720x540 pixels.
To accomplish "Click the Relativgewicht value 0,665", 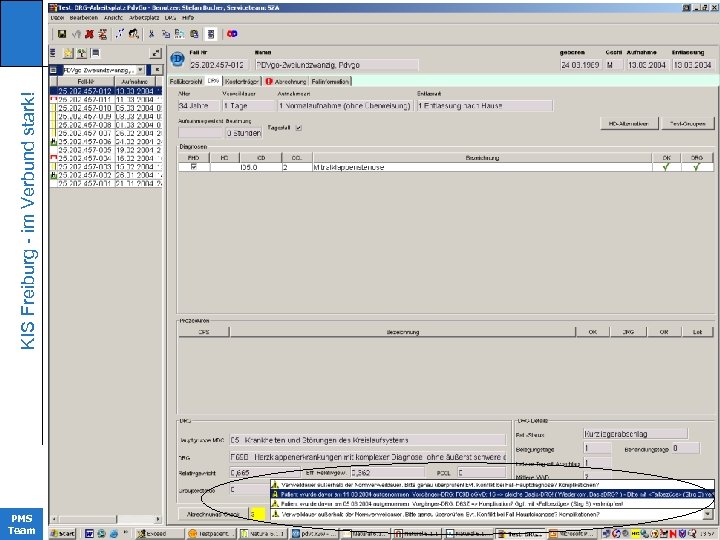I will [x=264, y=472].
